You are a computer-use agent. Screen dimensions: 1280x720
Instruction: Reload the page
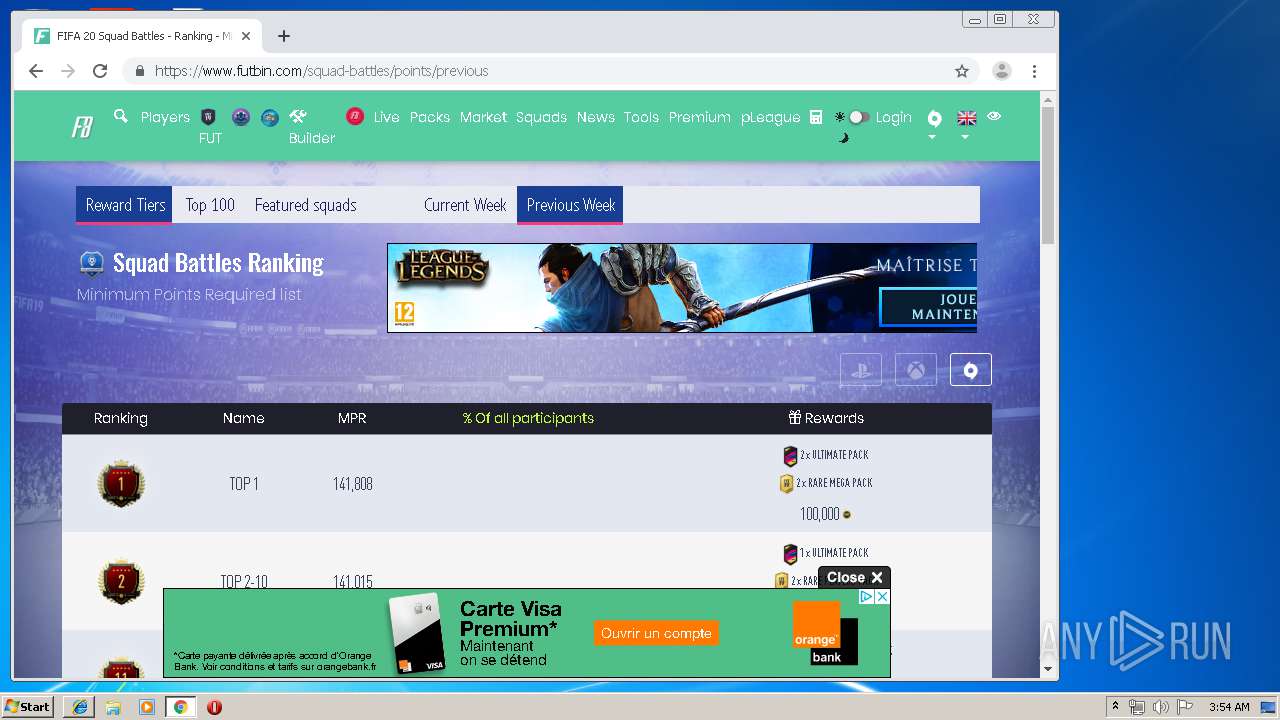(100, 71)
